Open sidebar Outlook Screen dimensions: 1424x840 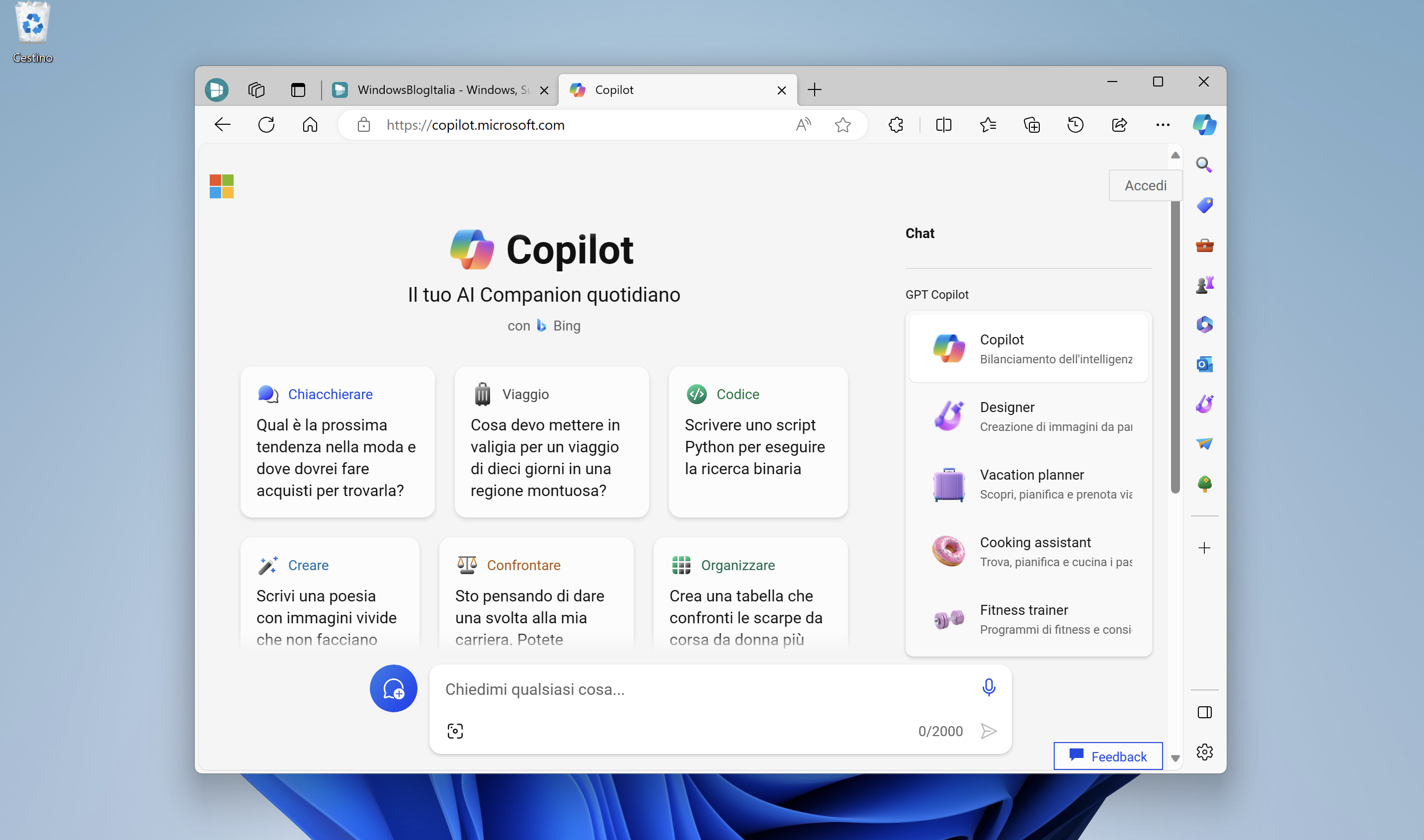[1204, 364]
